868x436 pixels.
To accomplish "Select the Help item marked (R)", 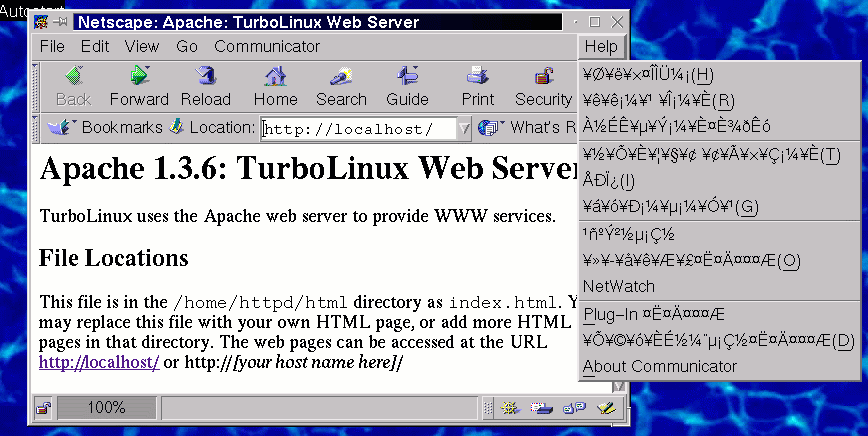I will (x=719, y=101).
